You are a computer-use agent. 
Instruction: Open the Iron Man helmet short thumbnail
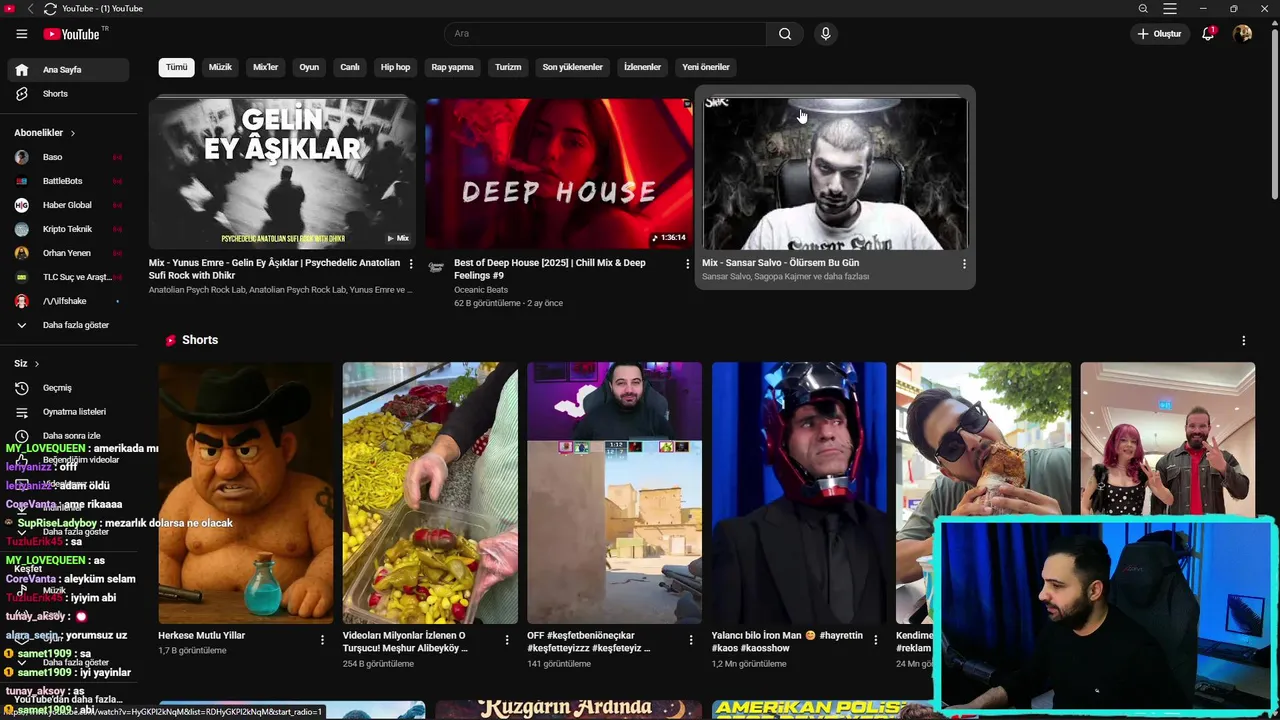pos(799,493)
